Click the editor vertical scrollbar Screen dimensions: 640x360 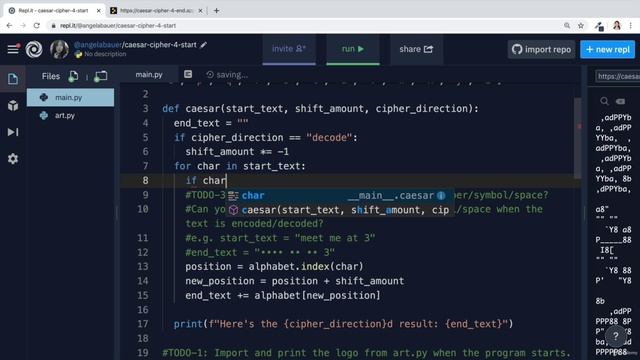coord(577,138)
